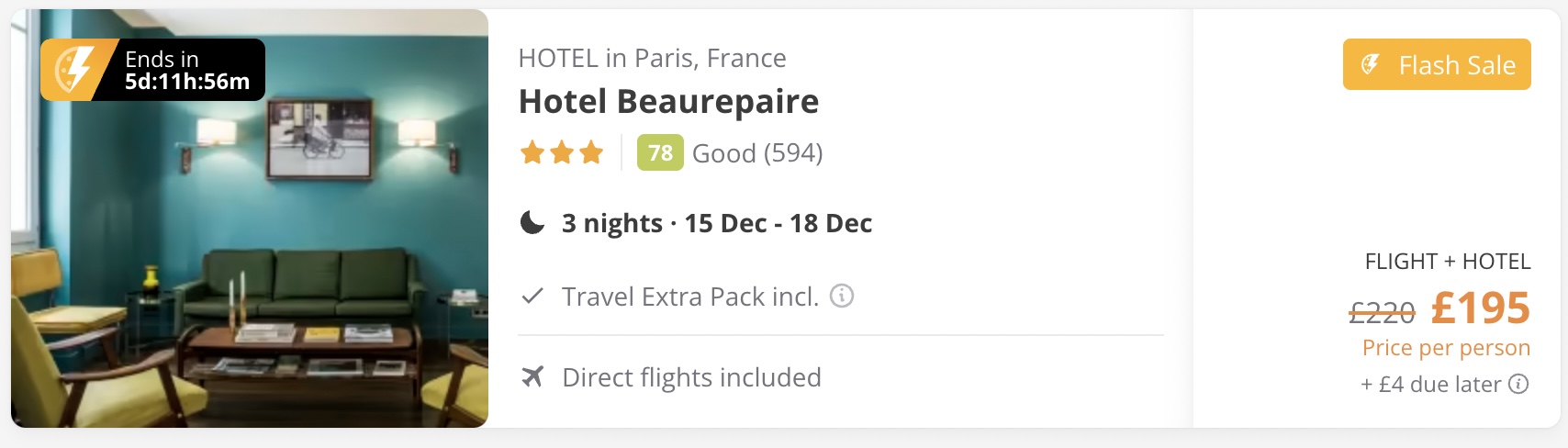Click the Ends in countdown timer
The width and height of the screenshot is (1568, 448).
[187, 70]
